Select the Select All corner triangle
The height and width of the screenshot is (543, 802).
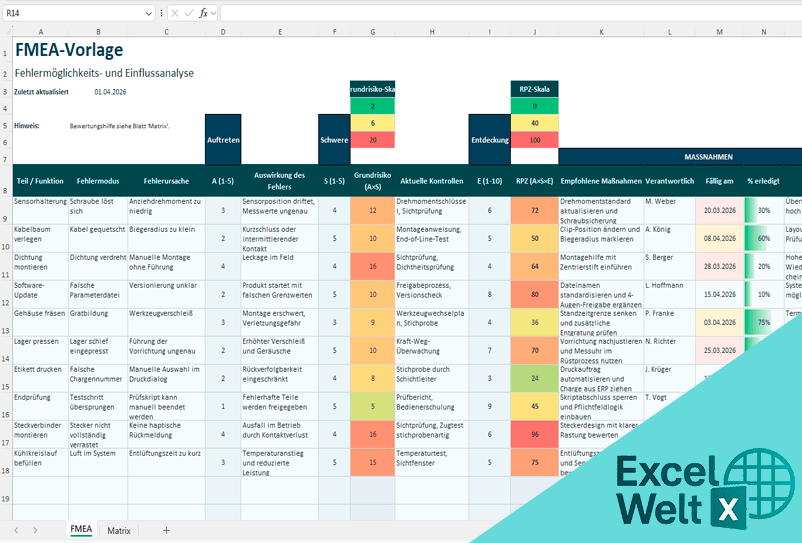pos(7,32)
